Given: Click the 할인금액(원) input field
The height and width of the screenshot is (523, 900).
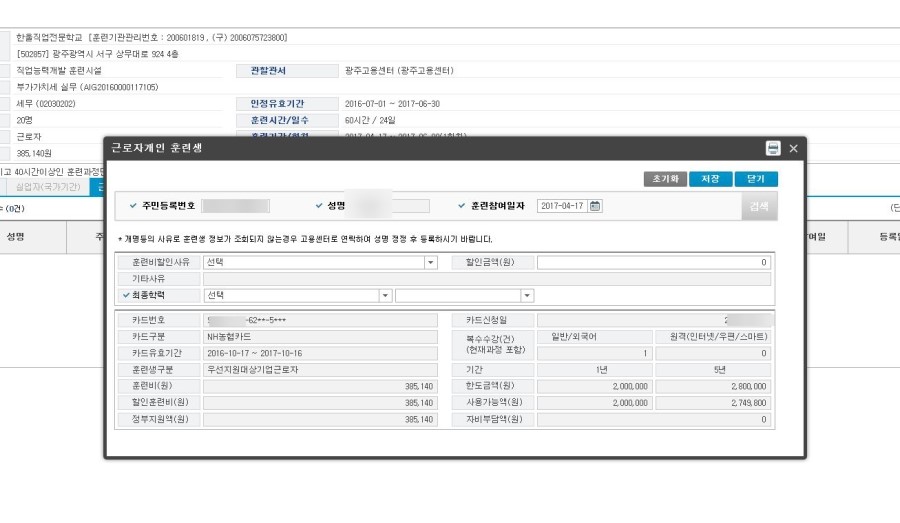Looking at the screenshot, I should (654, 262).
